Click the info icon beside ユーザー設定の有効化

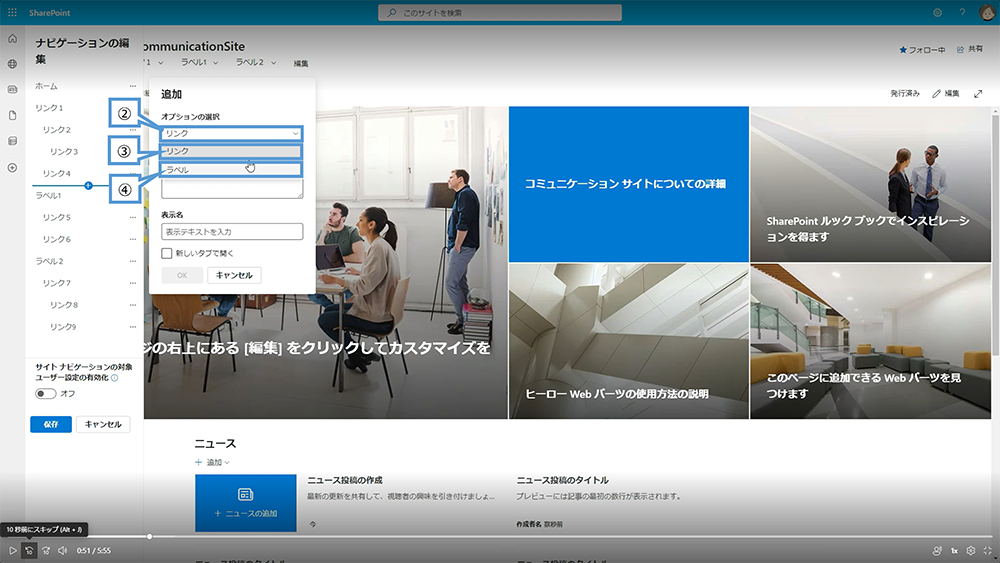115,377
